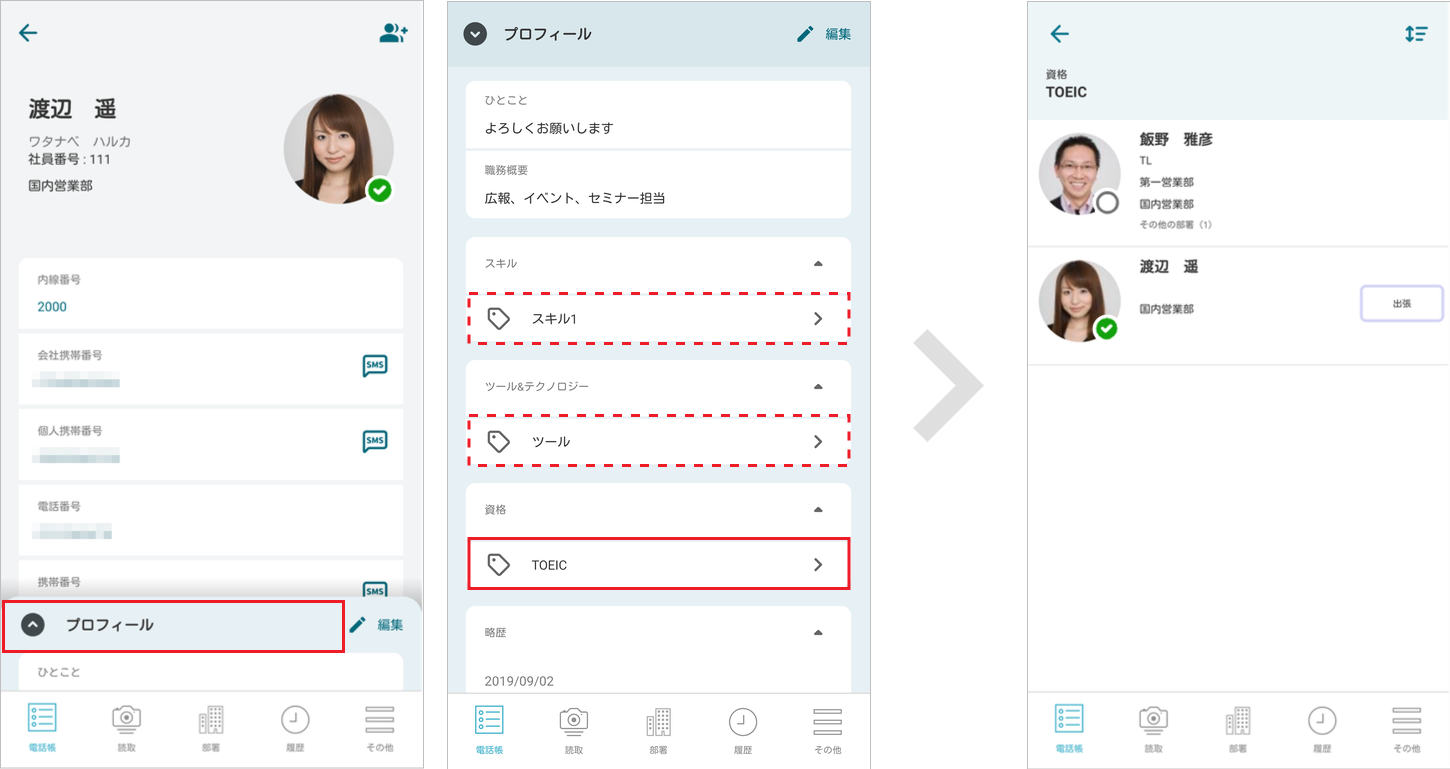Open the TOEIC qualification tag row
The image size is (1450, 769).
[658, 565]
